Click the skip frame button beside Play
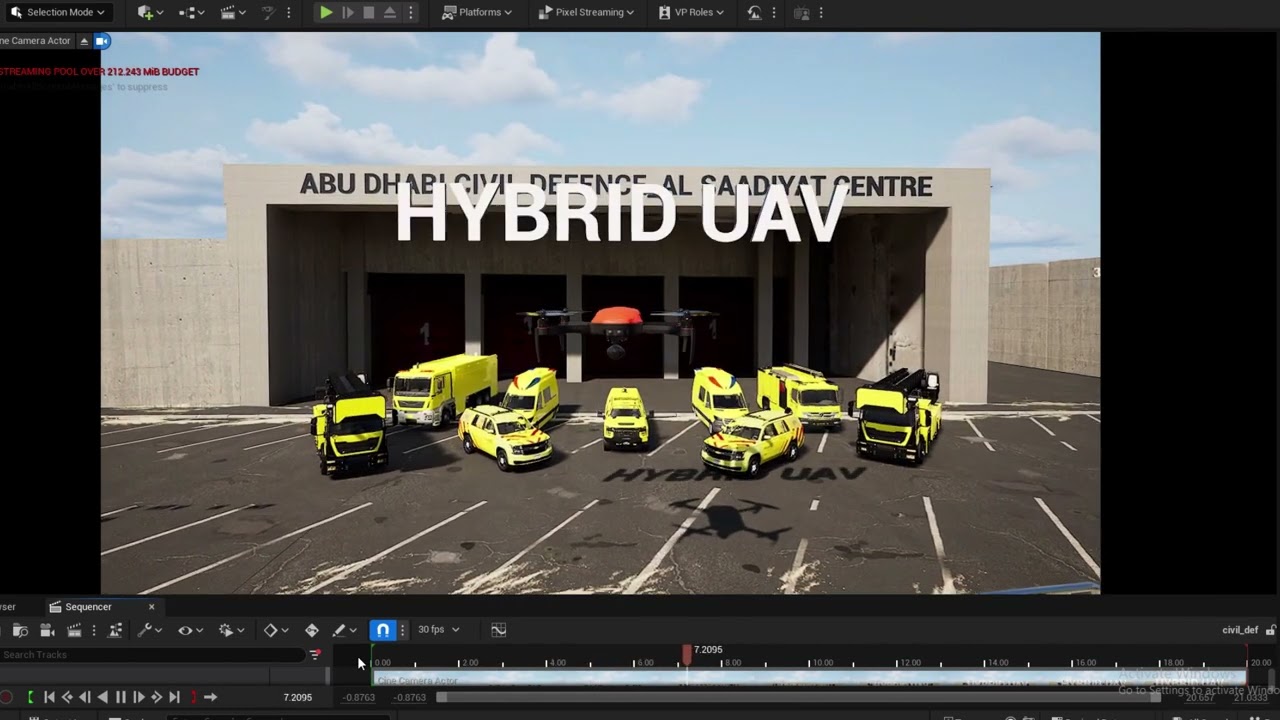 (348, 12)
